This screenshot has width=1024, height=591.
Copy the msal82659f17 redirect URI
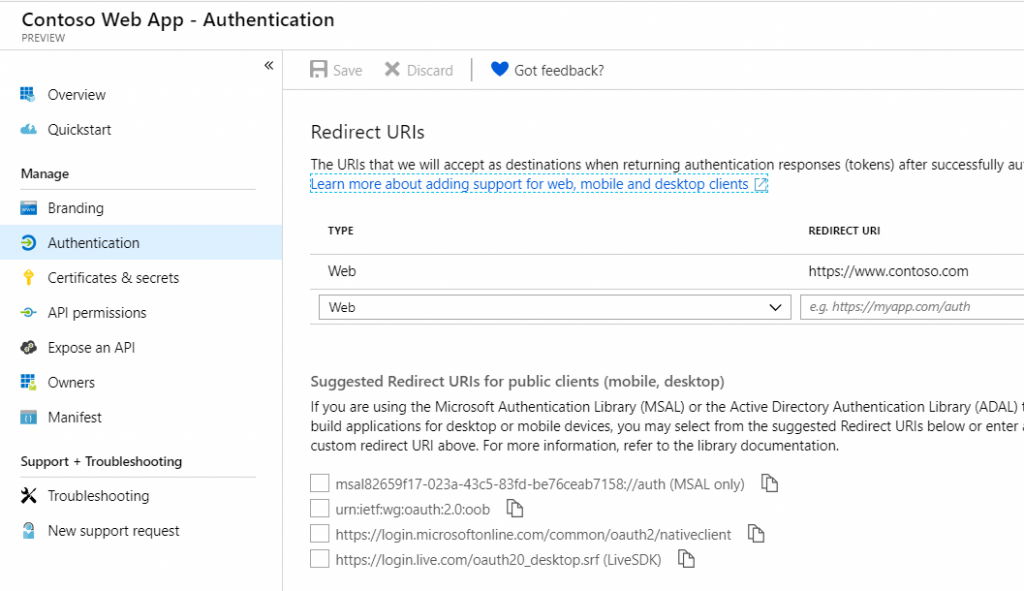point(769,483)
